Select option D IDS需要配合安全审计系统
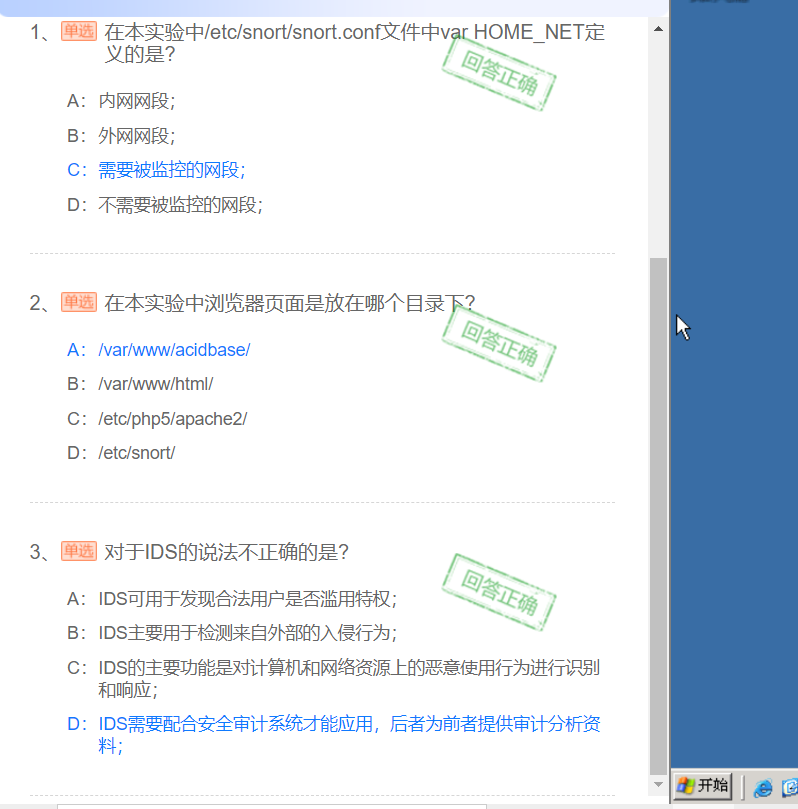 [334, 735]
